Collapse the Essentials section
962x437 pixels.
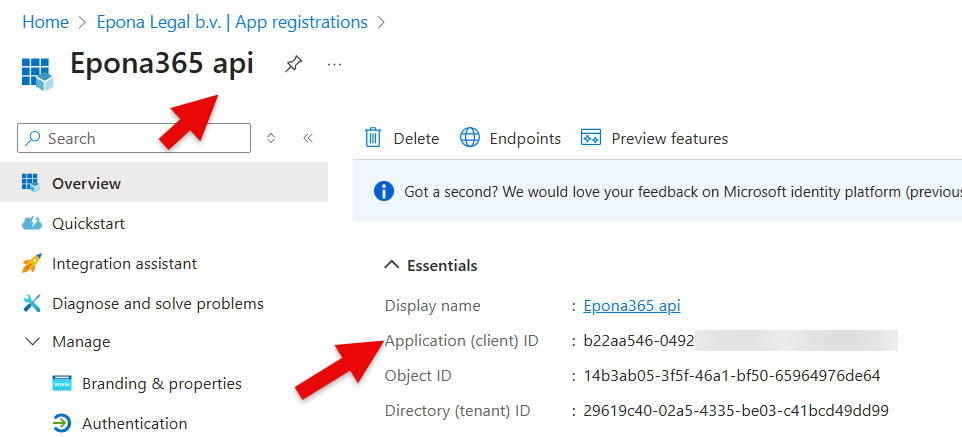click(x=391, y=266)
